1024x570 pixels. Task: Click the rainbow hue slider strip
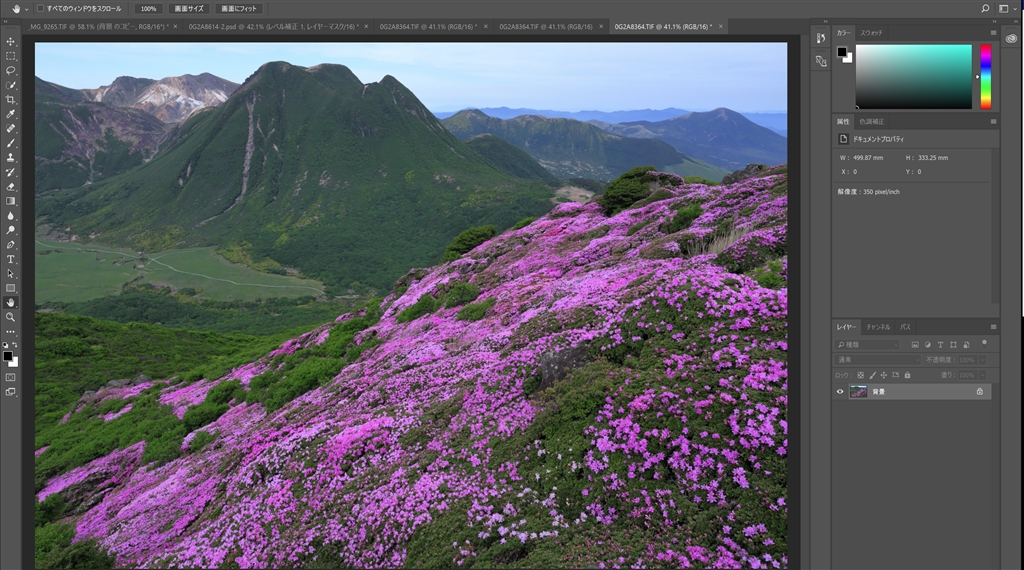point(985,76)
